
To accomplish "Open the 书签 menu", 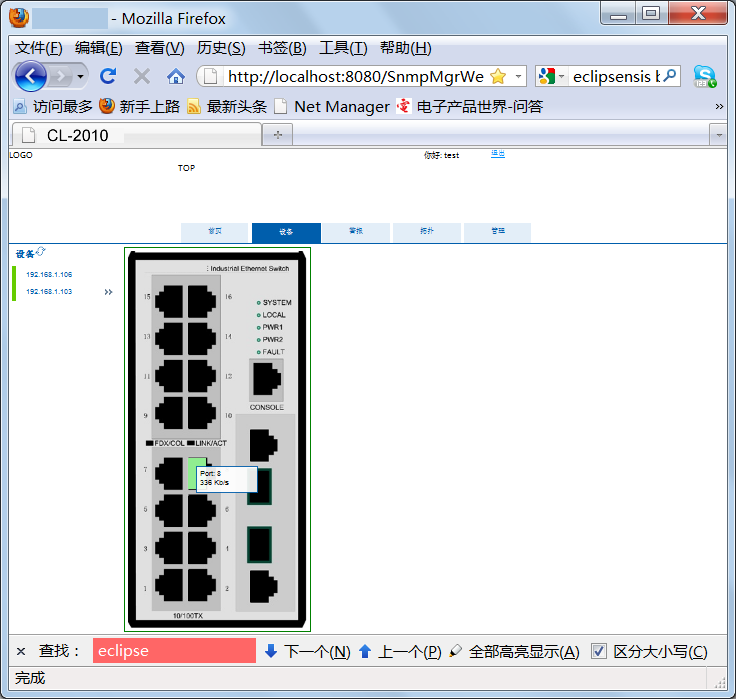I will click(281, 48).
